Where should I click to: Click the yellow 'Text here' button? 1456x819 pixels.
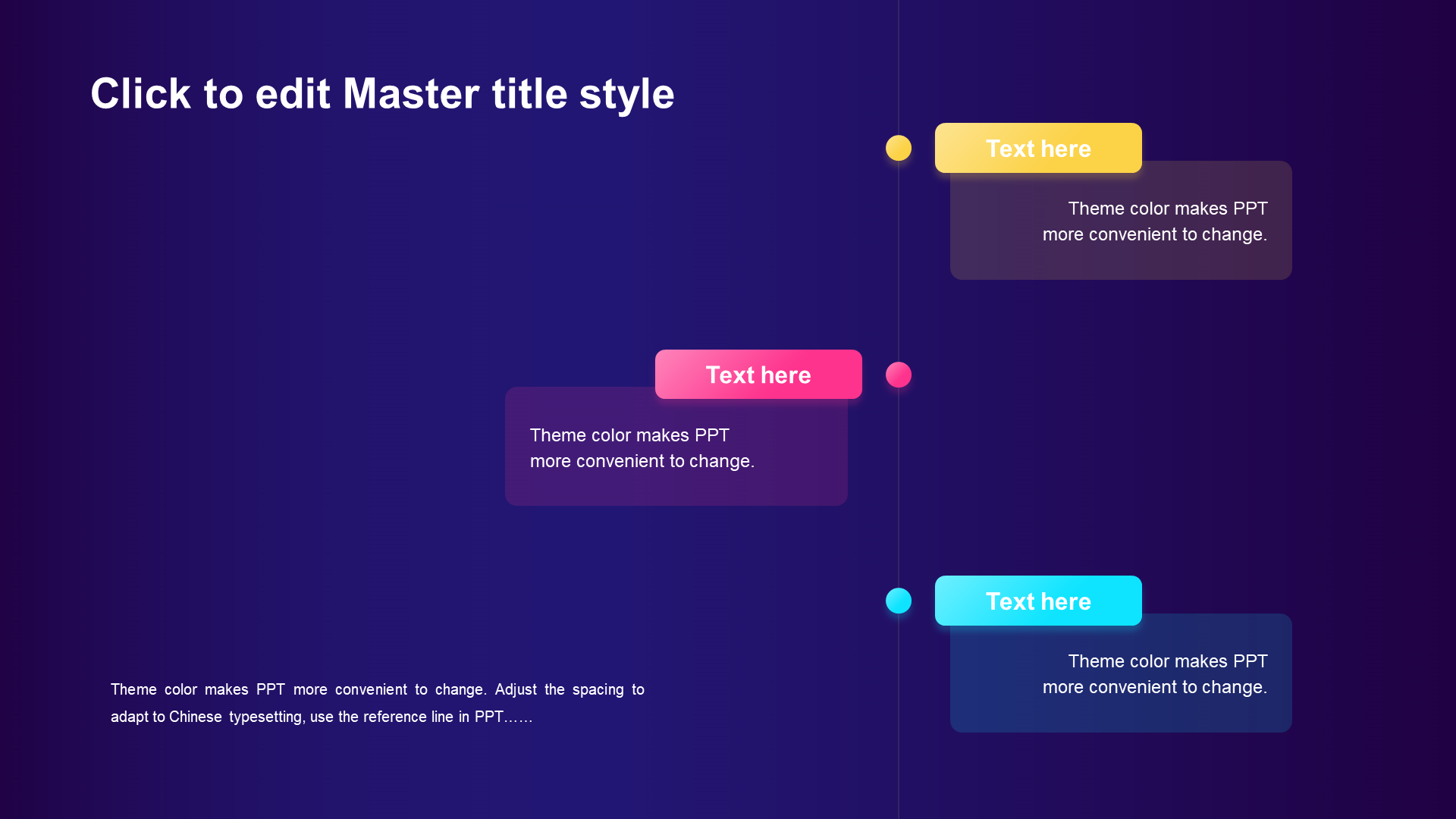pos(1037,147)
